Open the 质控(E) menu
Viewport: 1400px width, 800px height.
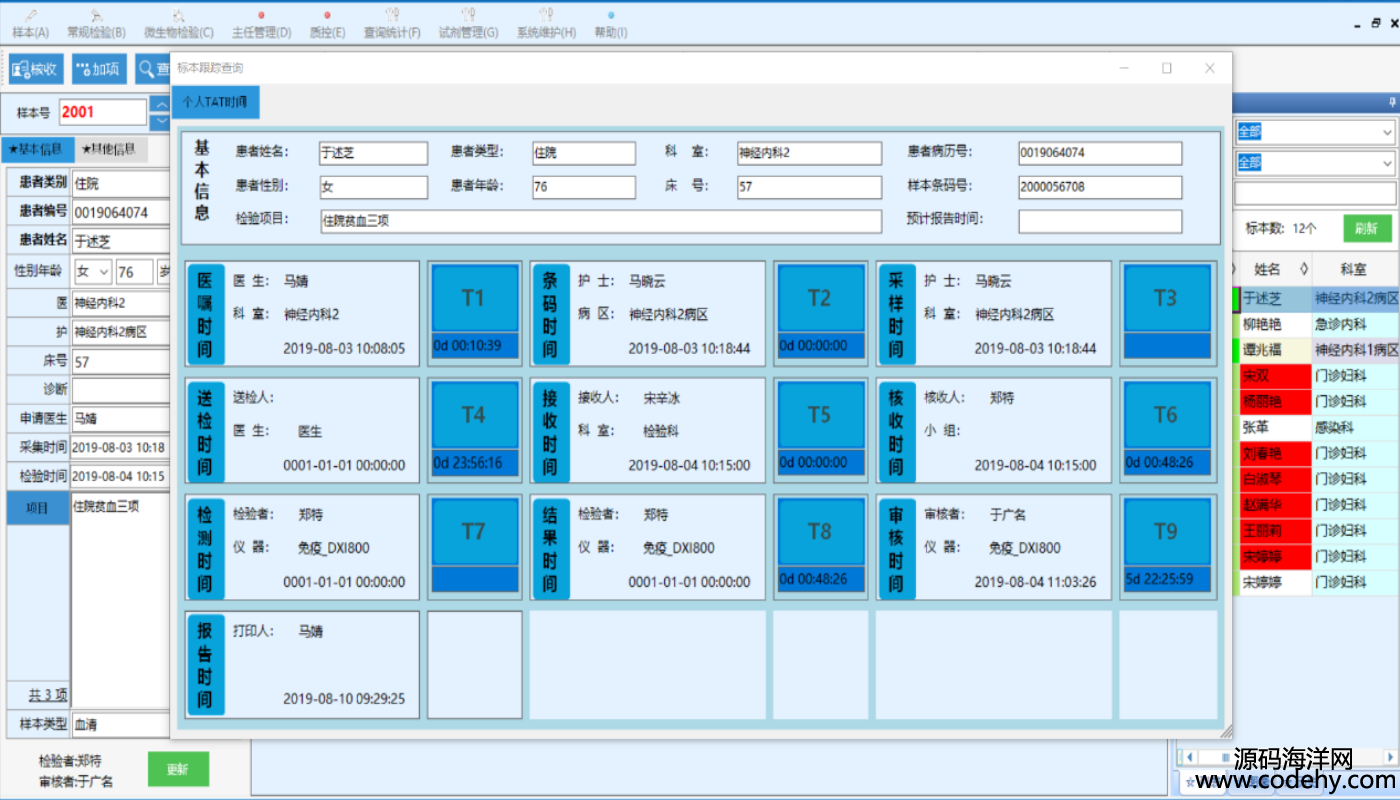(x=327, y=24)
